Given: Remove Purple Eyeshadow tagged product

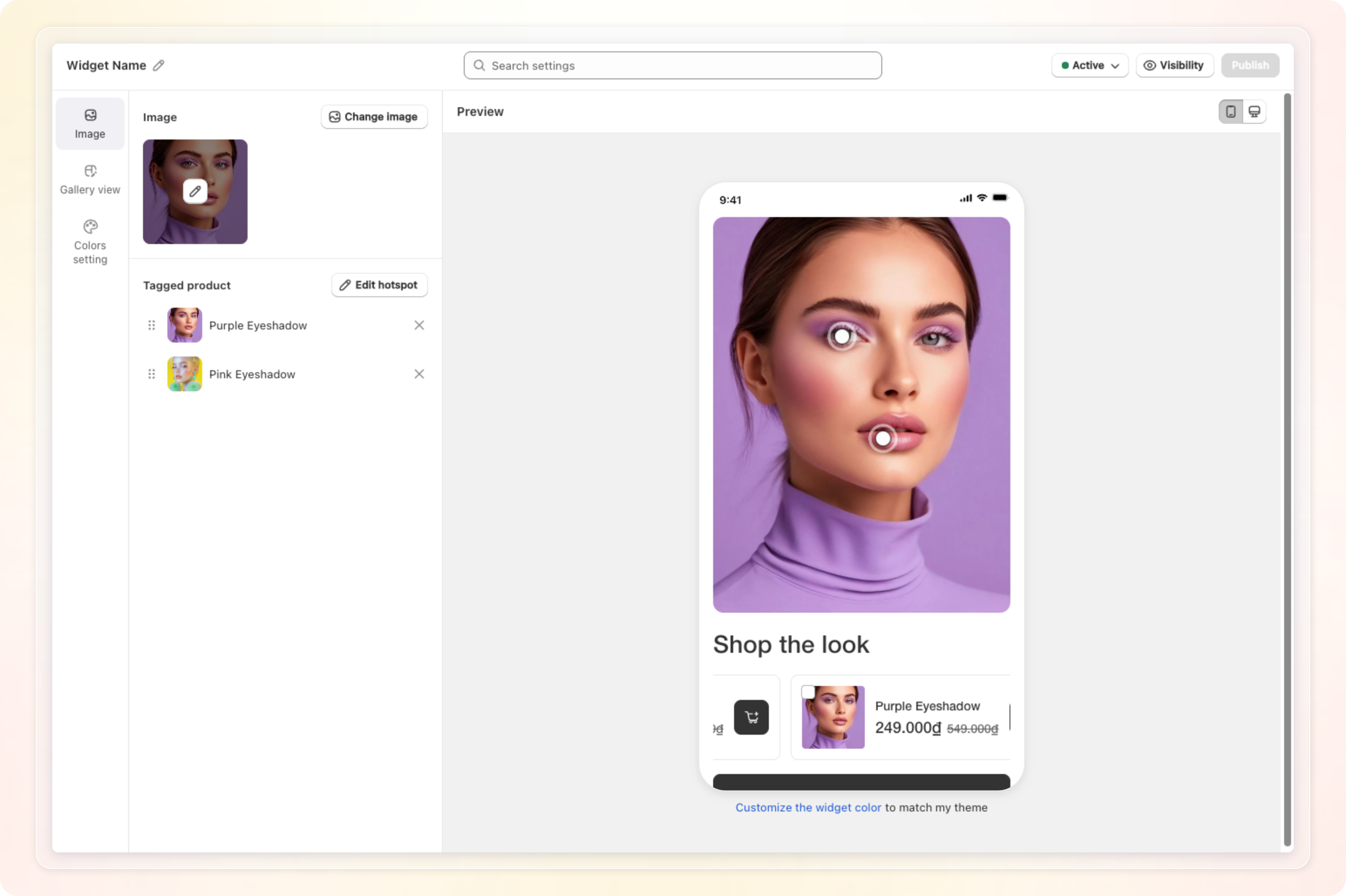Looking at the screenshot, I should click(419, 325).
